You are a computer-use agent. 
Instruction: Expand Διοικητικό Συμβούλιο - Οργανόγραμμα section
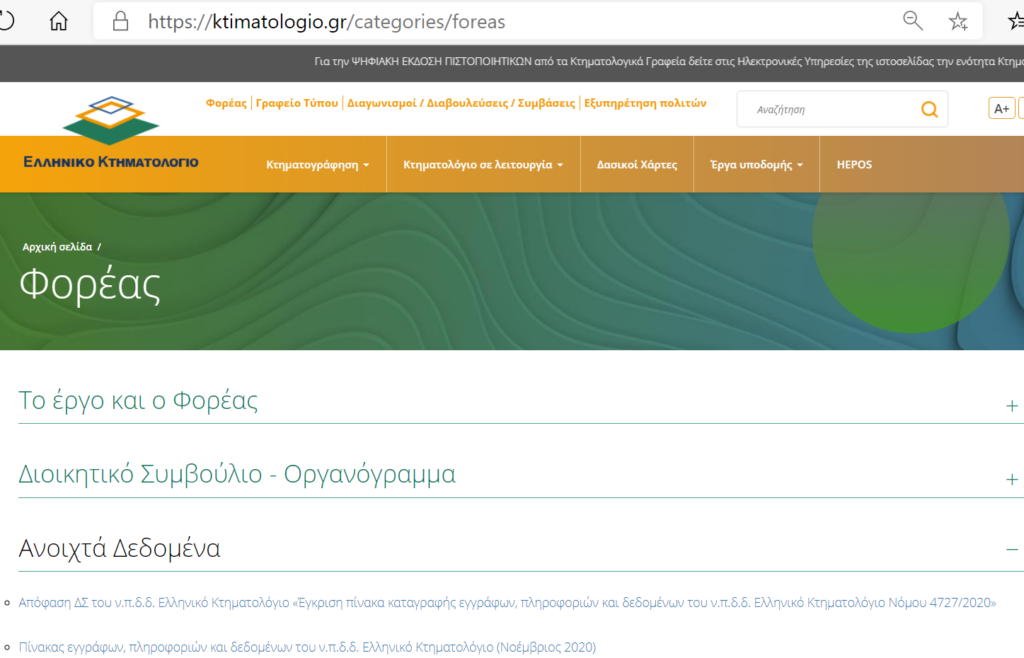click(x=237, y=474)
